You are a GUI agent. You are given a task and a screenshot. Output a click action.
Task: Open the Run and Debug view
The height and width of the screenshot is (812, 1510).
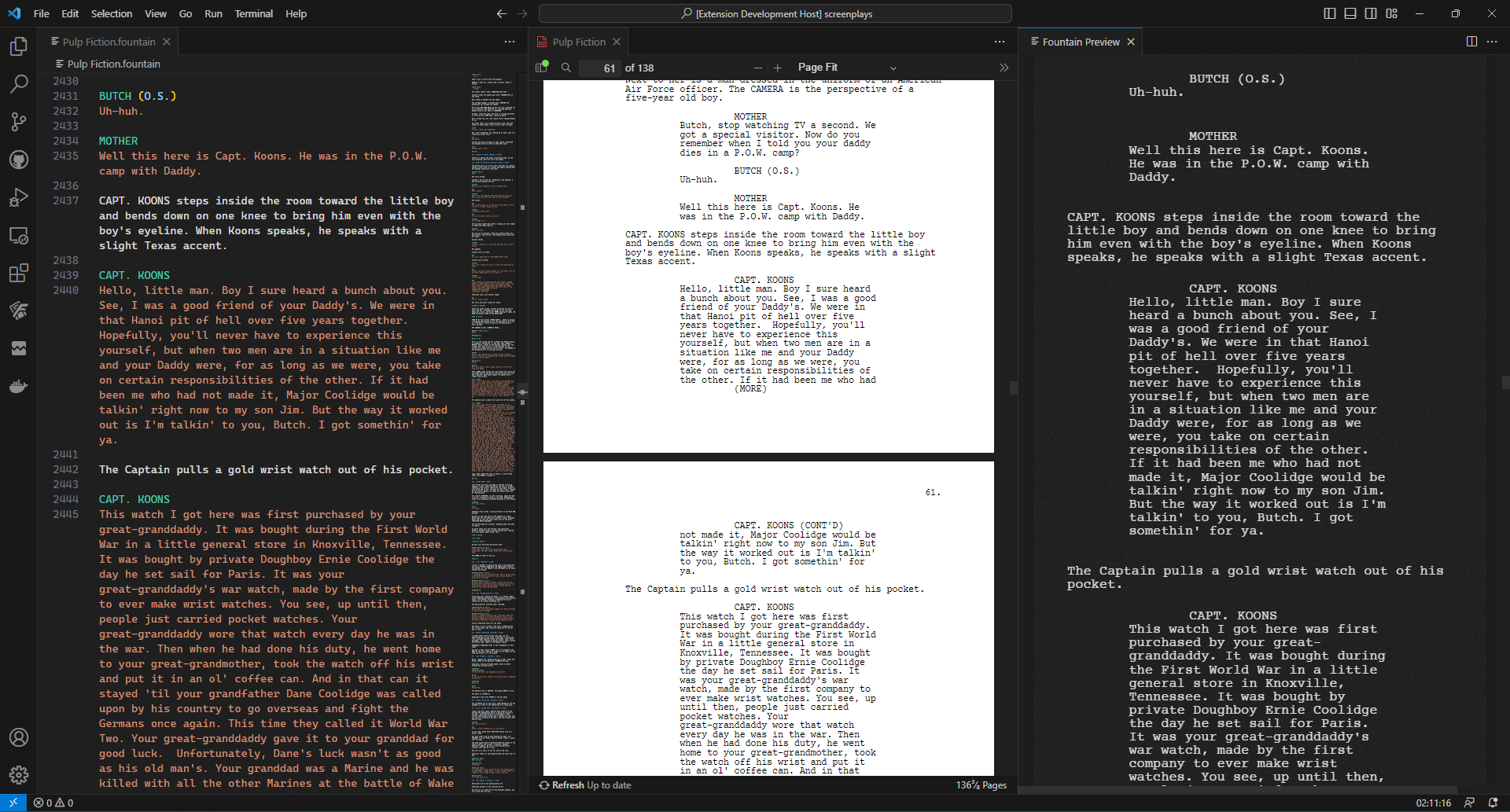(x=19, y=197)
